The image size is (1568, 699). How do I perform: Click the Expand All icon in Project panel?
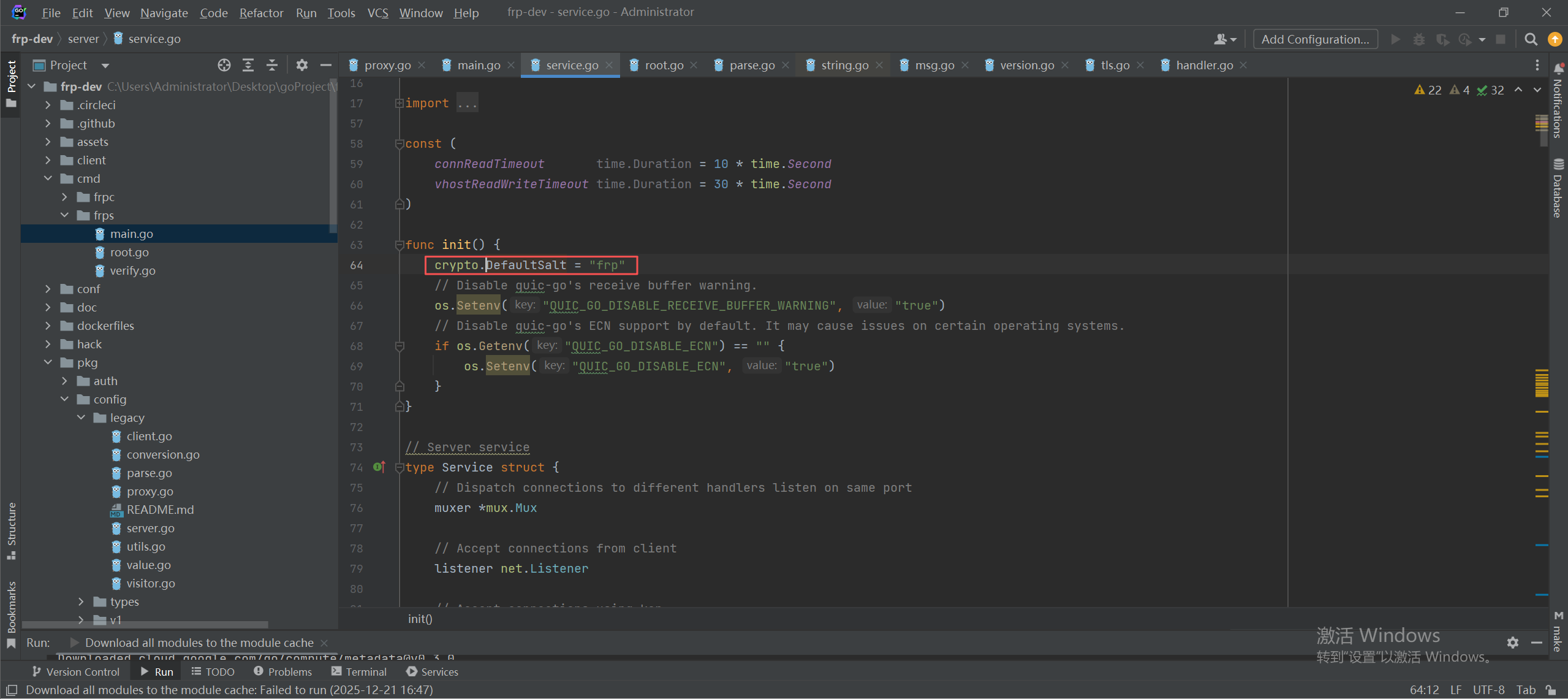(x=248, y=65)
